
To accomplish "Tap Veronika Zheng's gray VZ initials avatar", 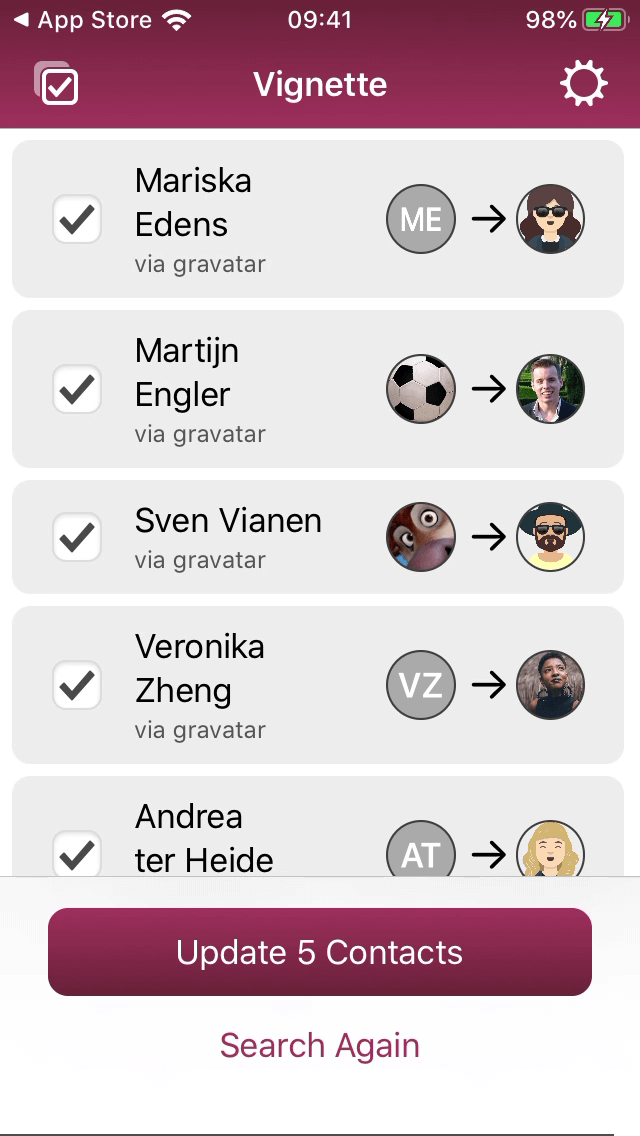I will (x=421, y=685).
